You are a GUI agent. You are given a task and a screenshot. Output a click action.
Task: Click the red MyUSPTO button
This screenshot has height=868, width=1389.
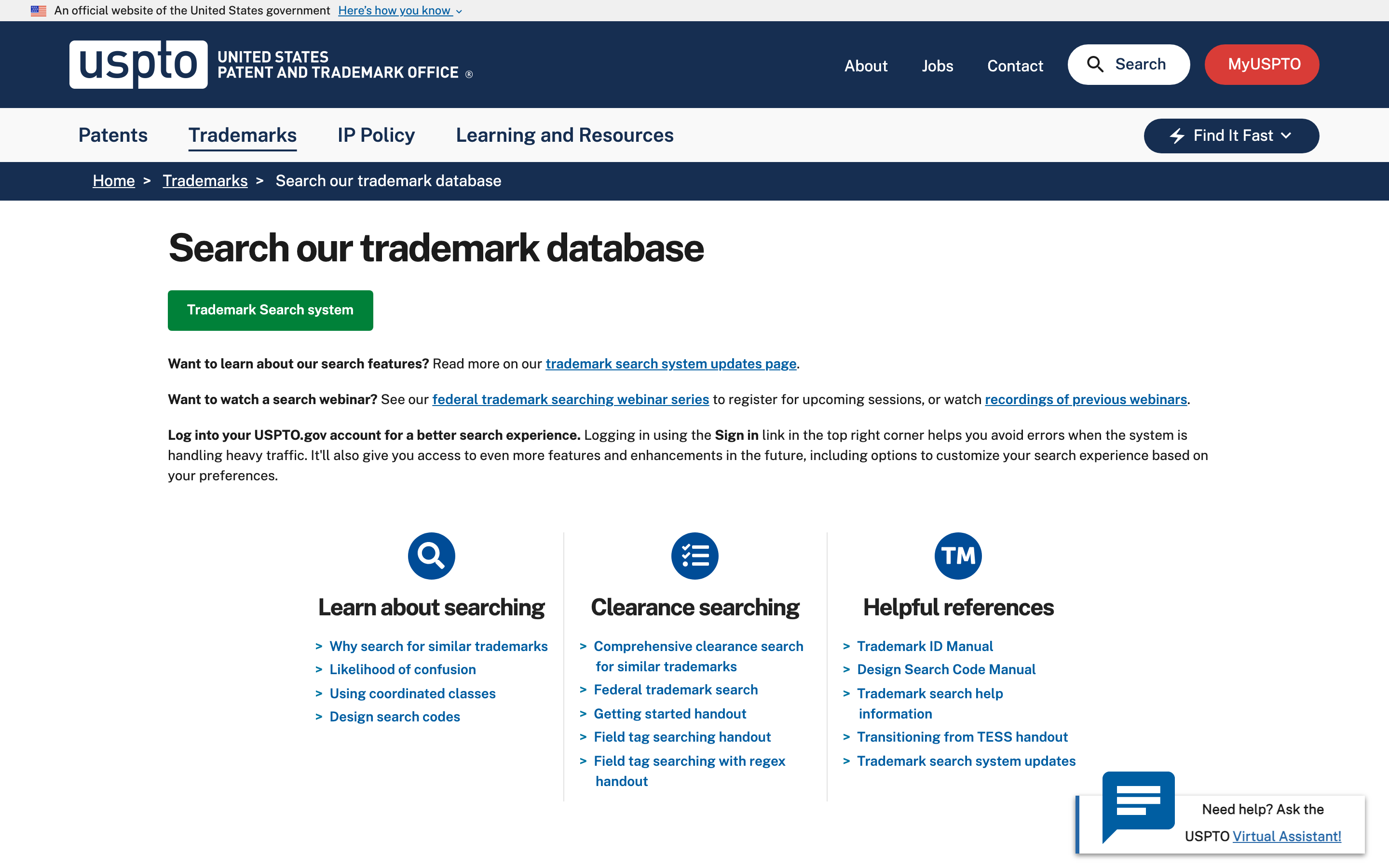coord(1262,64)
